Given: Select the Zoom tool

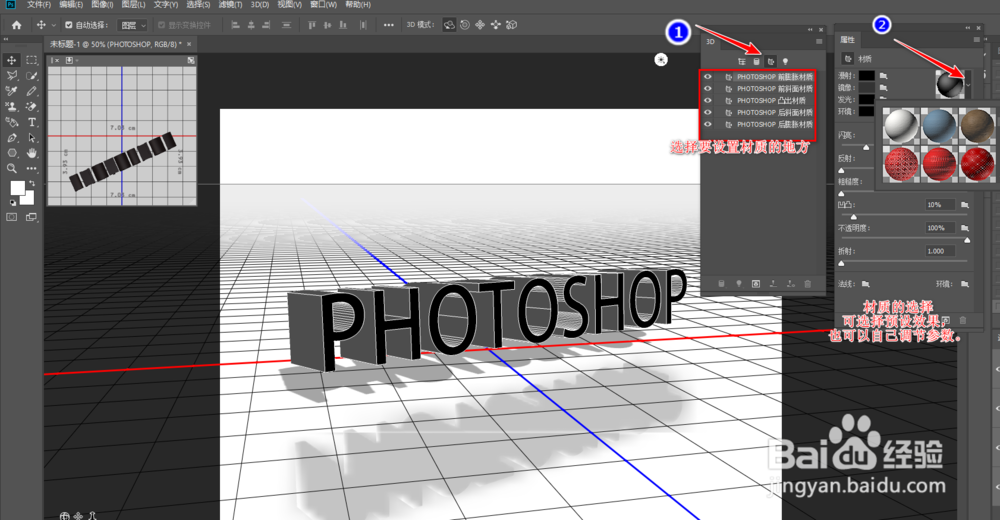Looking at the screenshot, I should click(11, 168).
